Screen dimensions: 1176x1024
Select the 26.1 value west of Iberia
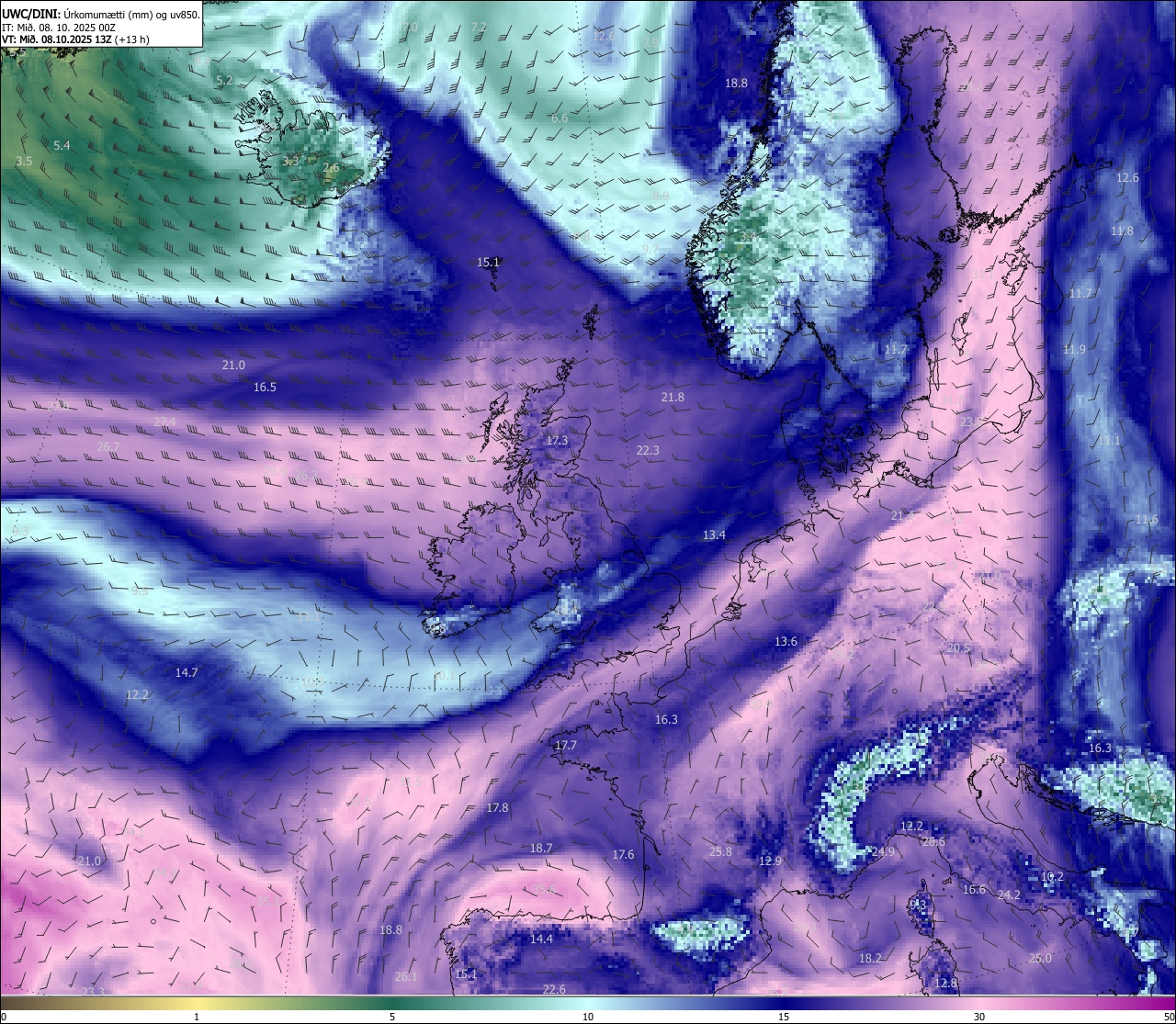coord(405,976)
